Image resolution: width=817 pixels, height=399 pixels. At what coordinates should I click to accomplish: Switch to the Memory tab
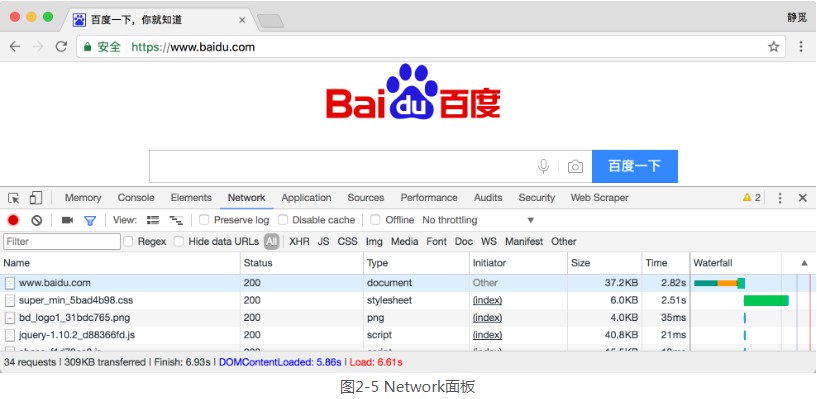[83, 198]
